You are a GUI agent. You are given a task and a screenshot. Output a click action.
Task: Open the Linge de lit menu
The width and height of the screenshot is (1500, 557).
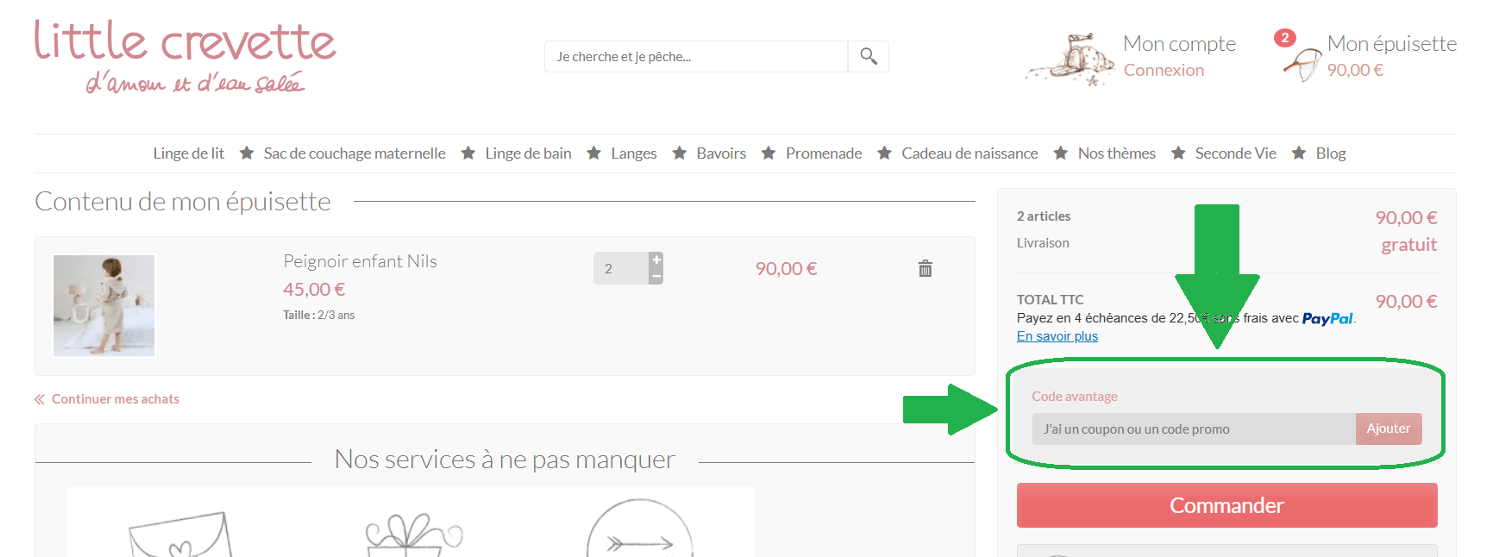[x=189, y=153]
